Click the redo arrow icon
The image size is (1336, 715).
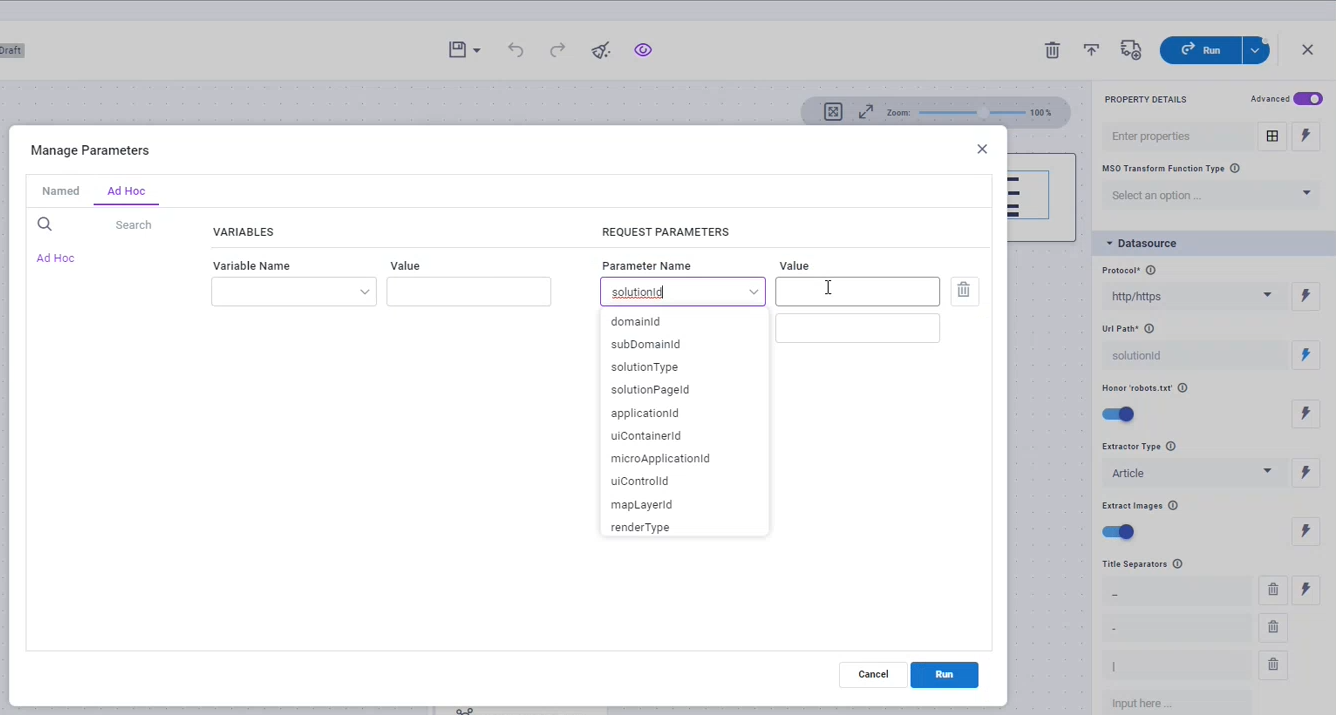[558, 50]
